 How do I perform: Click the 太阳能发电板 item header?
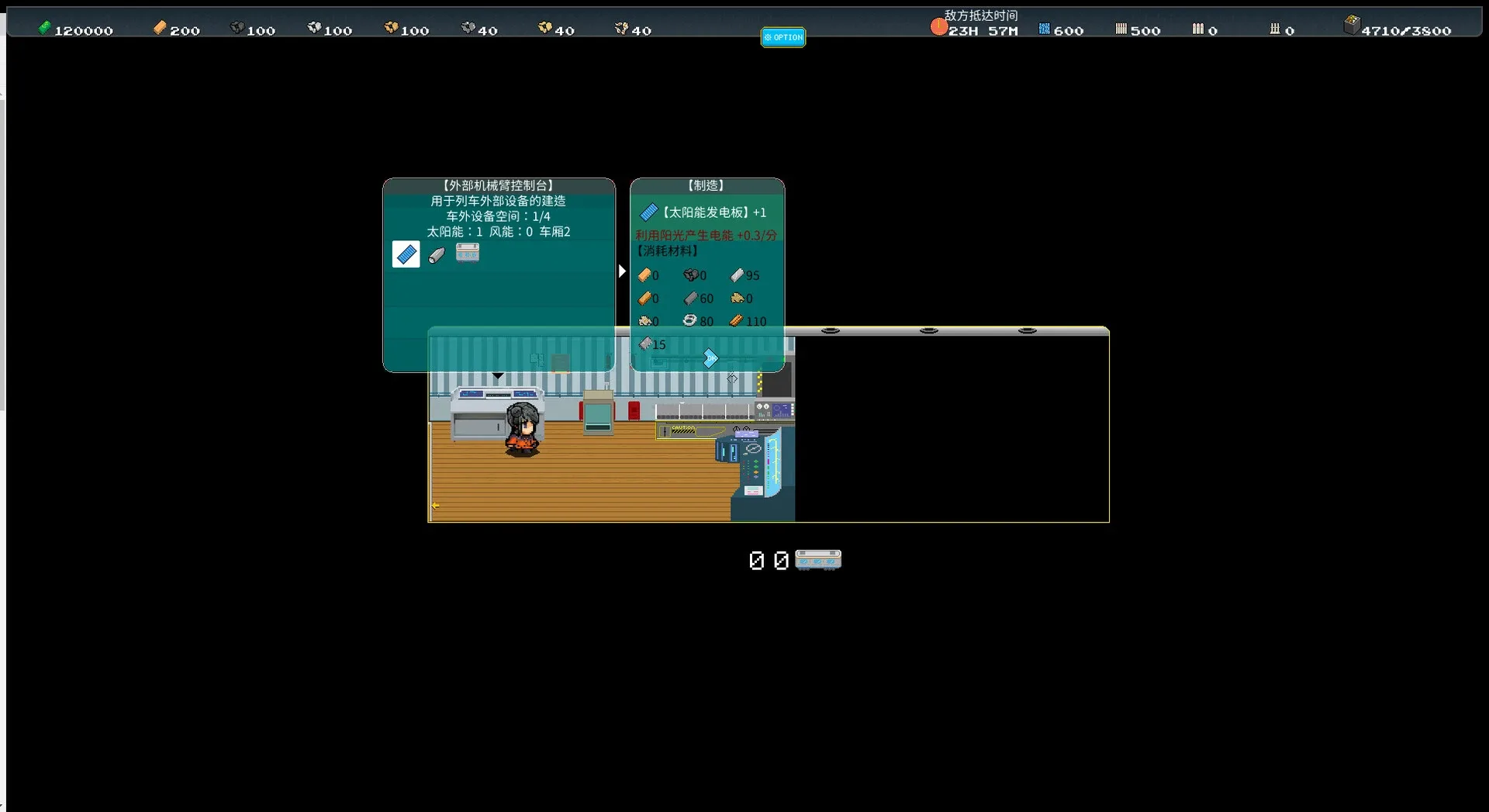[704, 213]
